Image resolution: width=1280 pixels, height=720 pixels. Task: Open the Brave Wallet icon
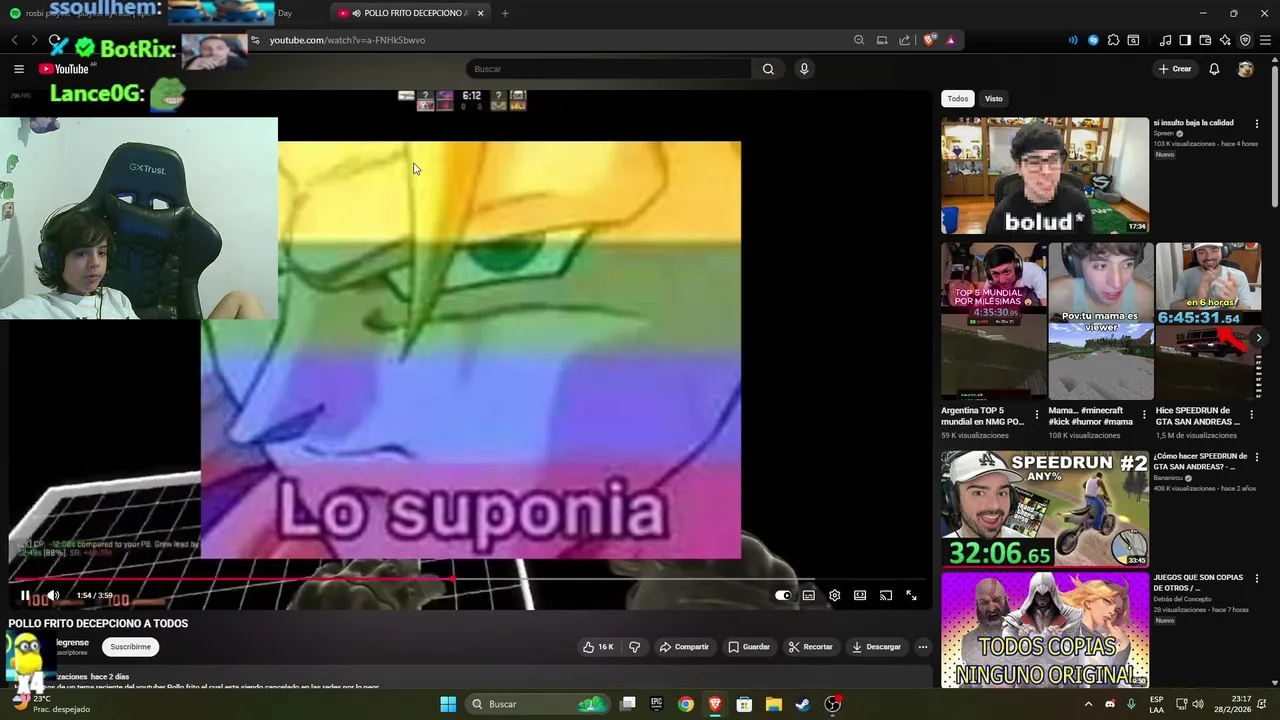[x=1205, y=40]
